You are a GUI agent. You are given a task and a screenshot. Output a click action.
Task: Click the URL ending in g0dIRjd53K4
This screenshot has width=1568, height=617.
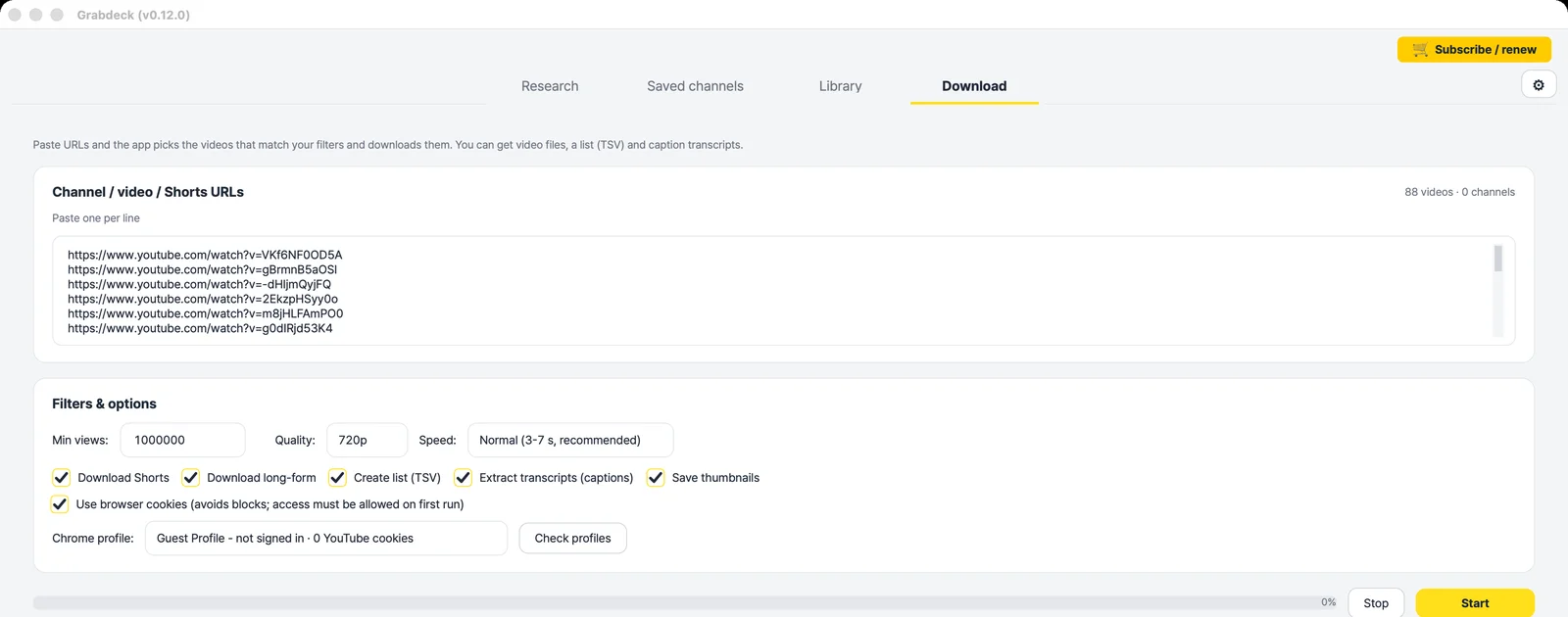pos(200,328)
